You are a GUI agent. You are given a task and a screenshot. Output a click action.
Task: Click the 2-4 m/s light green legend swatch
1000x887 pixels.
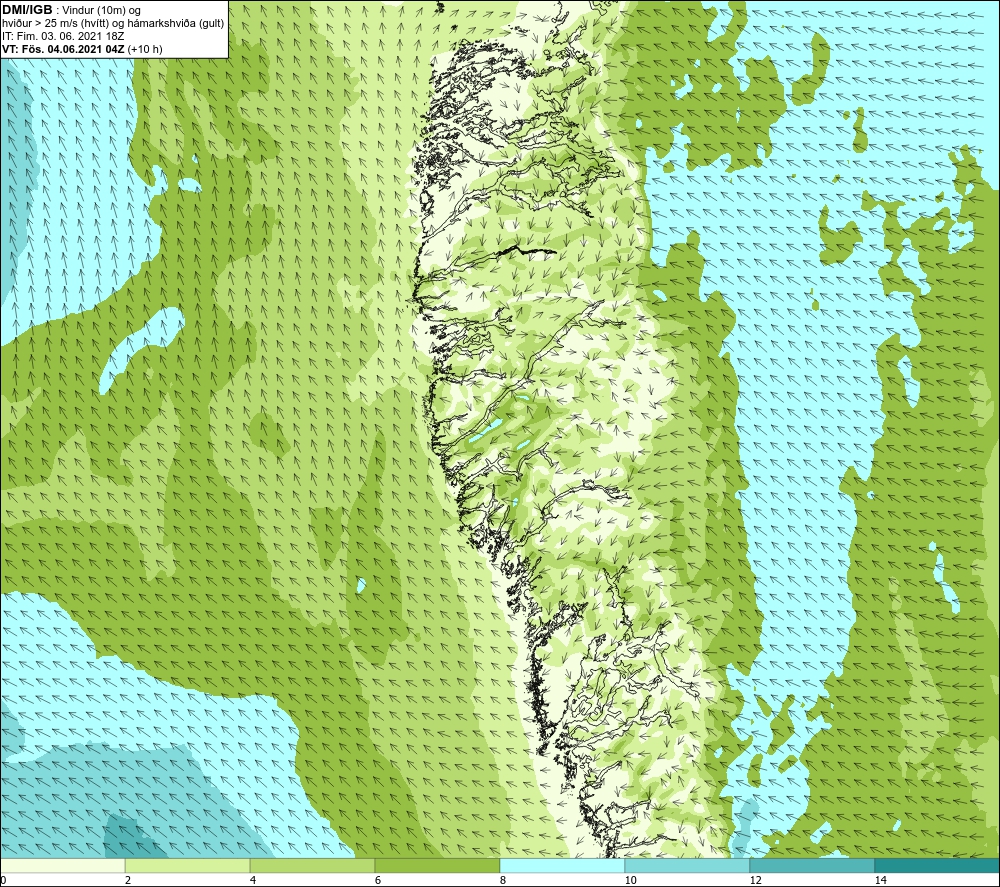[188, 865]
